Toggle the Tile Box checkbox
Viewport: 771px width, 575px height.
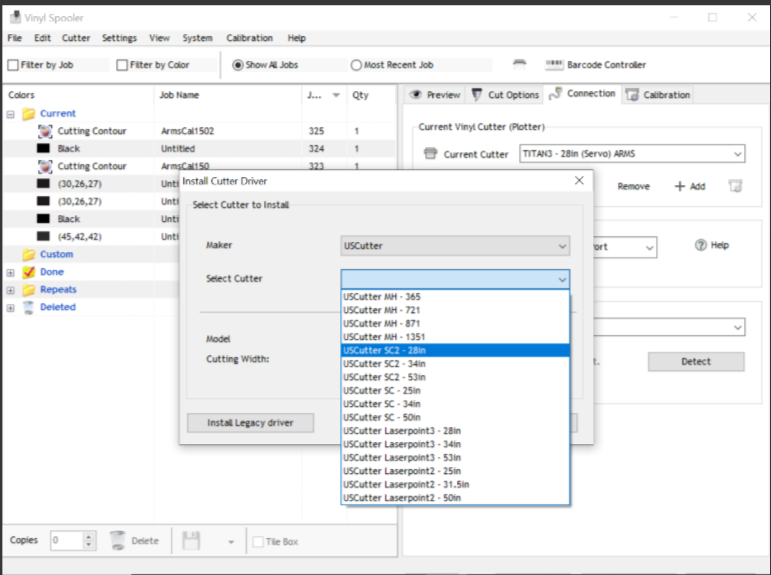[258, 542]
